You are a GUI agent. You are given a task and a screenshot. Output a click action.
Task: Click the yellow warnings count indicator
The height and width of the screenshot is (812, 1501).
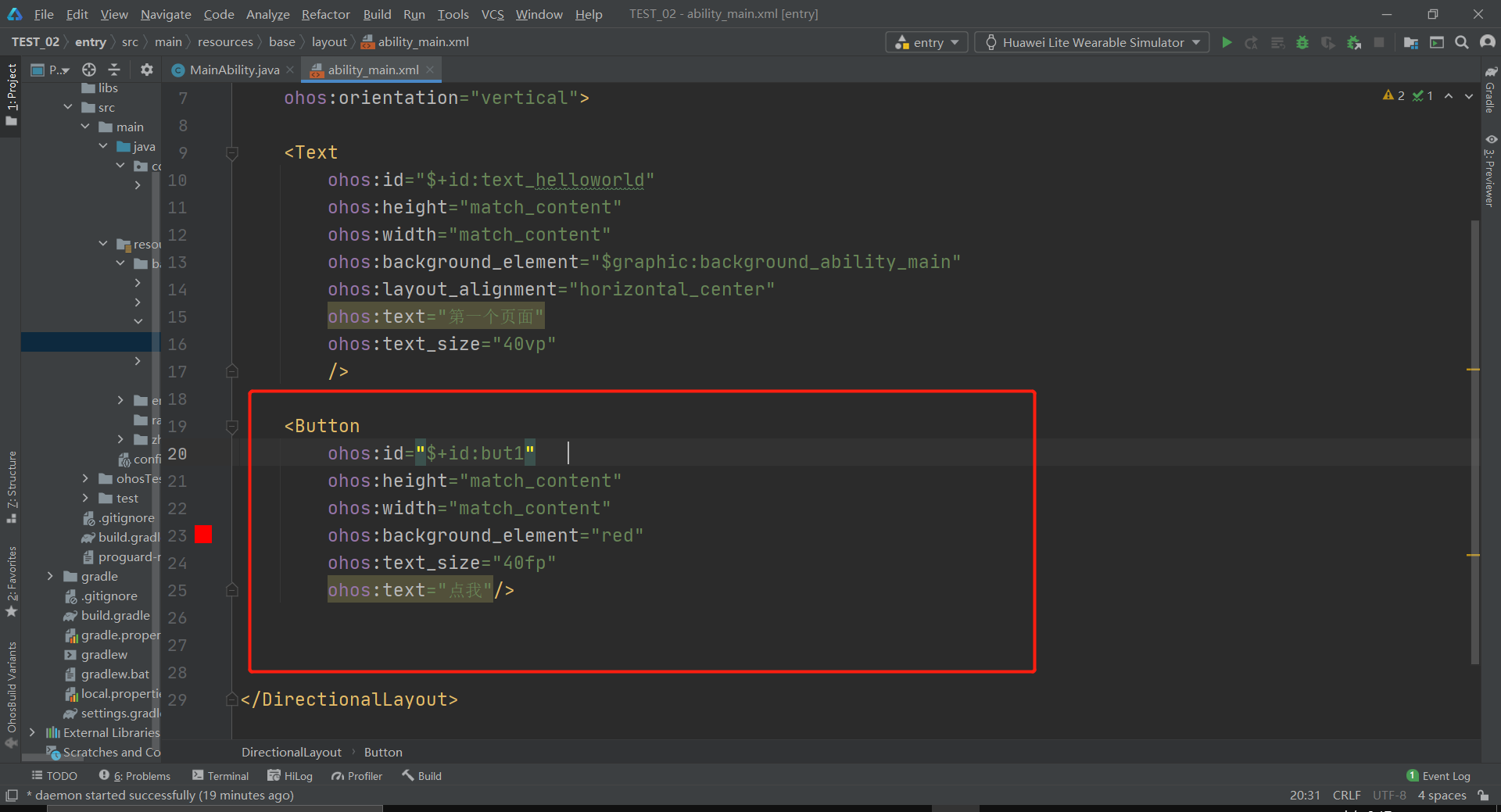click(1394, 95)
